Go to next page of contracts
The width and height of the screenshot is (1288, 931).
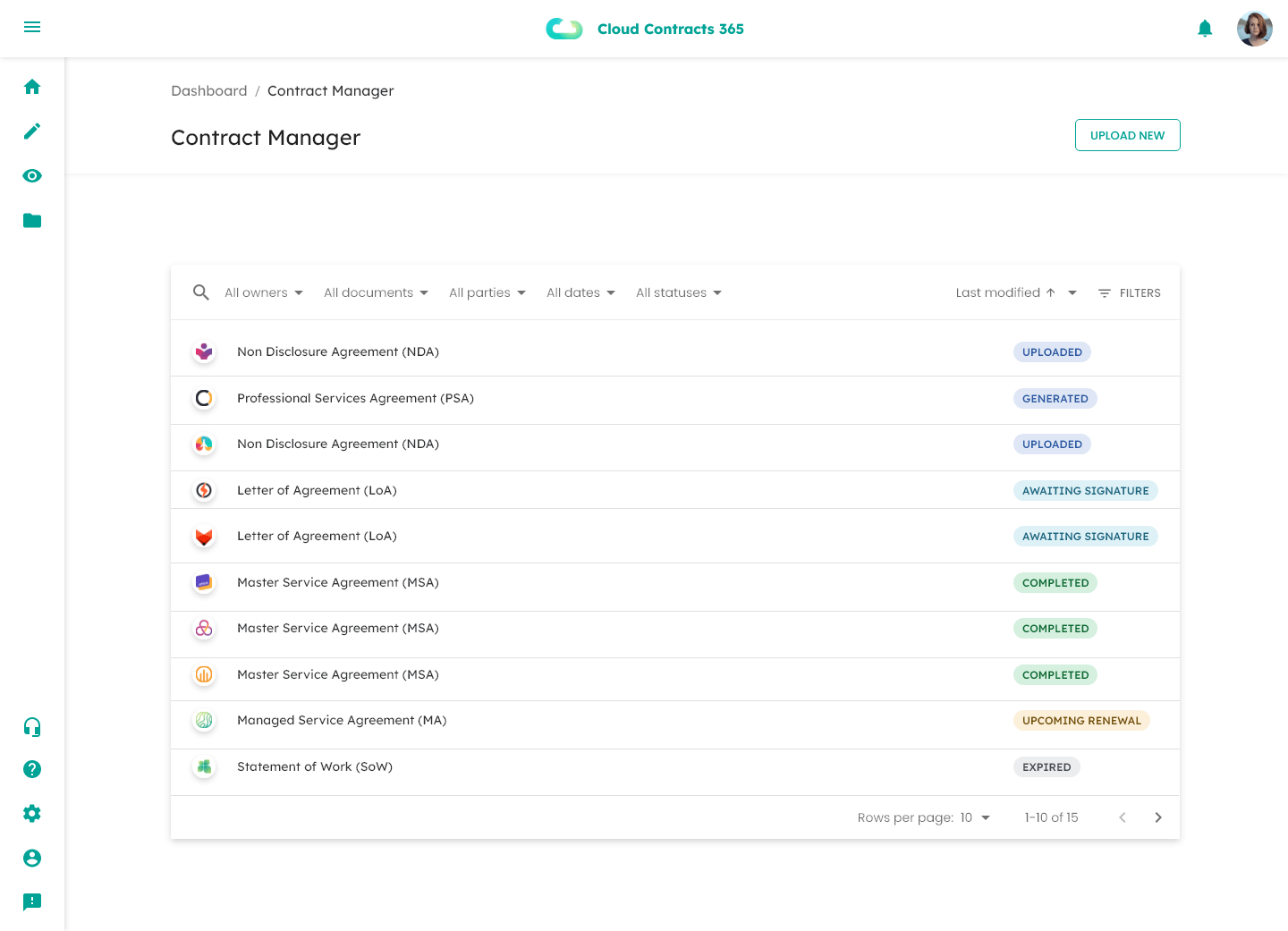(x=1158, y=817)
